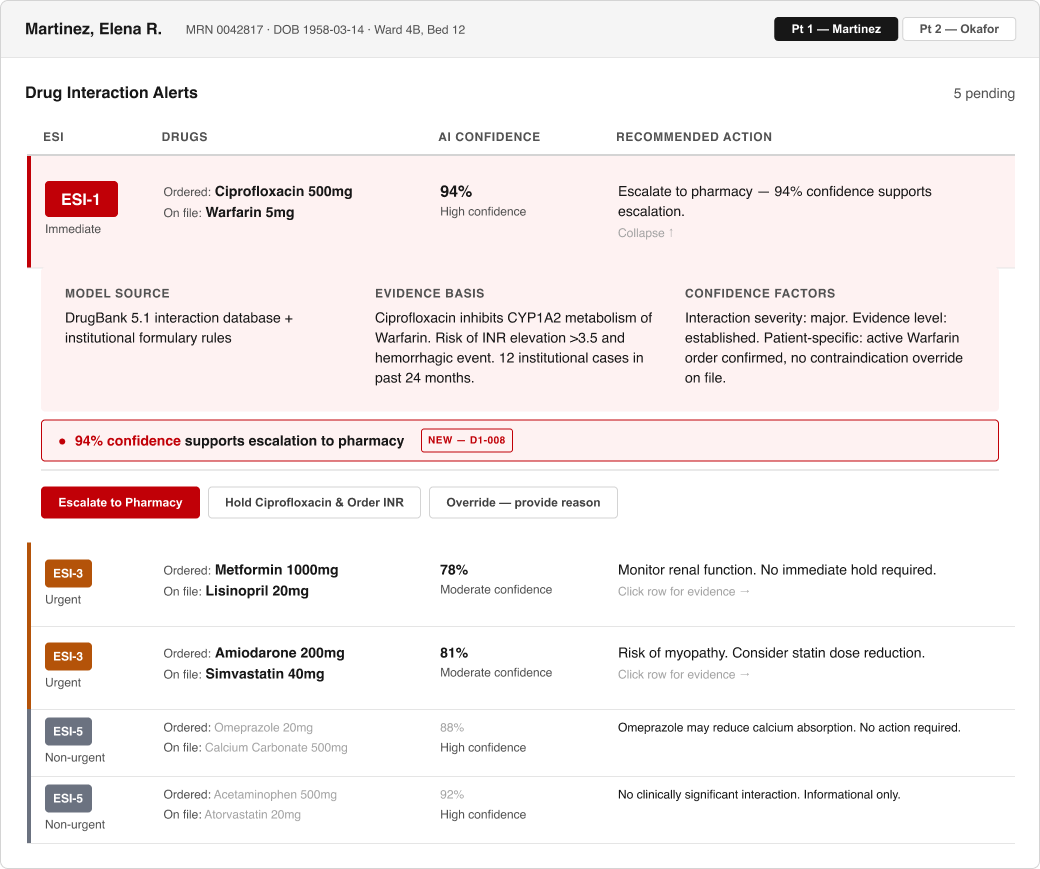Click the 94% confidence supports escalation banner
Viewport: 1040px width, 869px height.
pos(520,440)
